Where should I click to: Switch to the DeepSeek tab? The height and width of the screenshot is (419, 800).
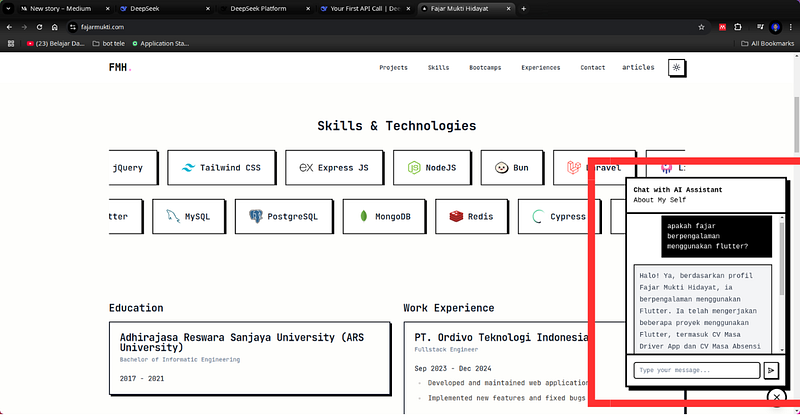pyautogui.click(x=145, y=9)
